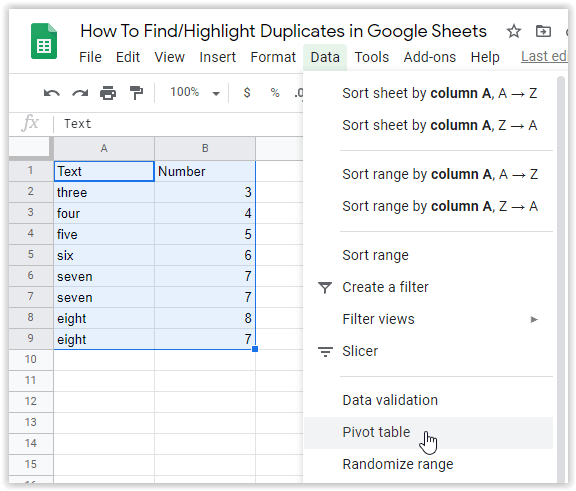Open the Last edit link

point(544,57)
